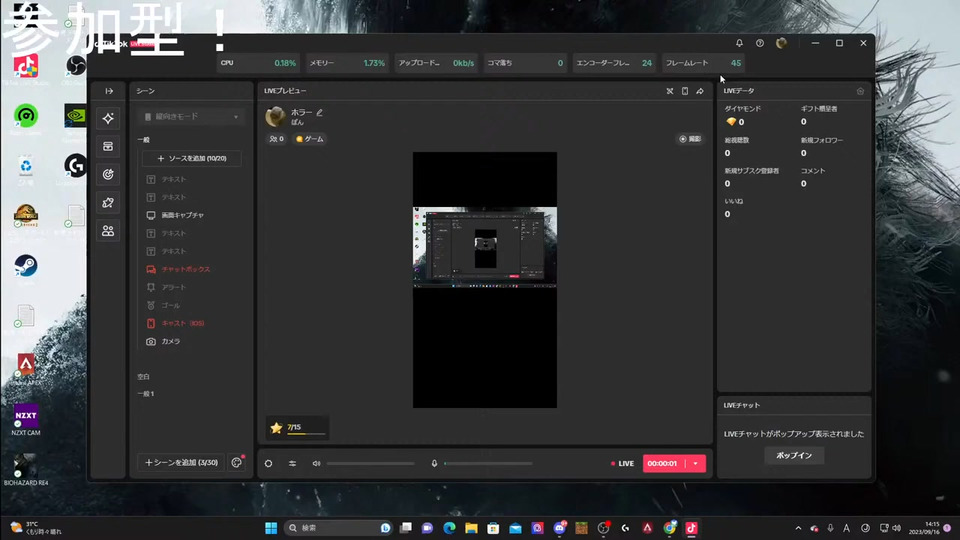Open the 縦向きモード dropdown
The height and width of the screenshot is (540, 960).
[x=191, y=117]
